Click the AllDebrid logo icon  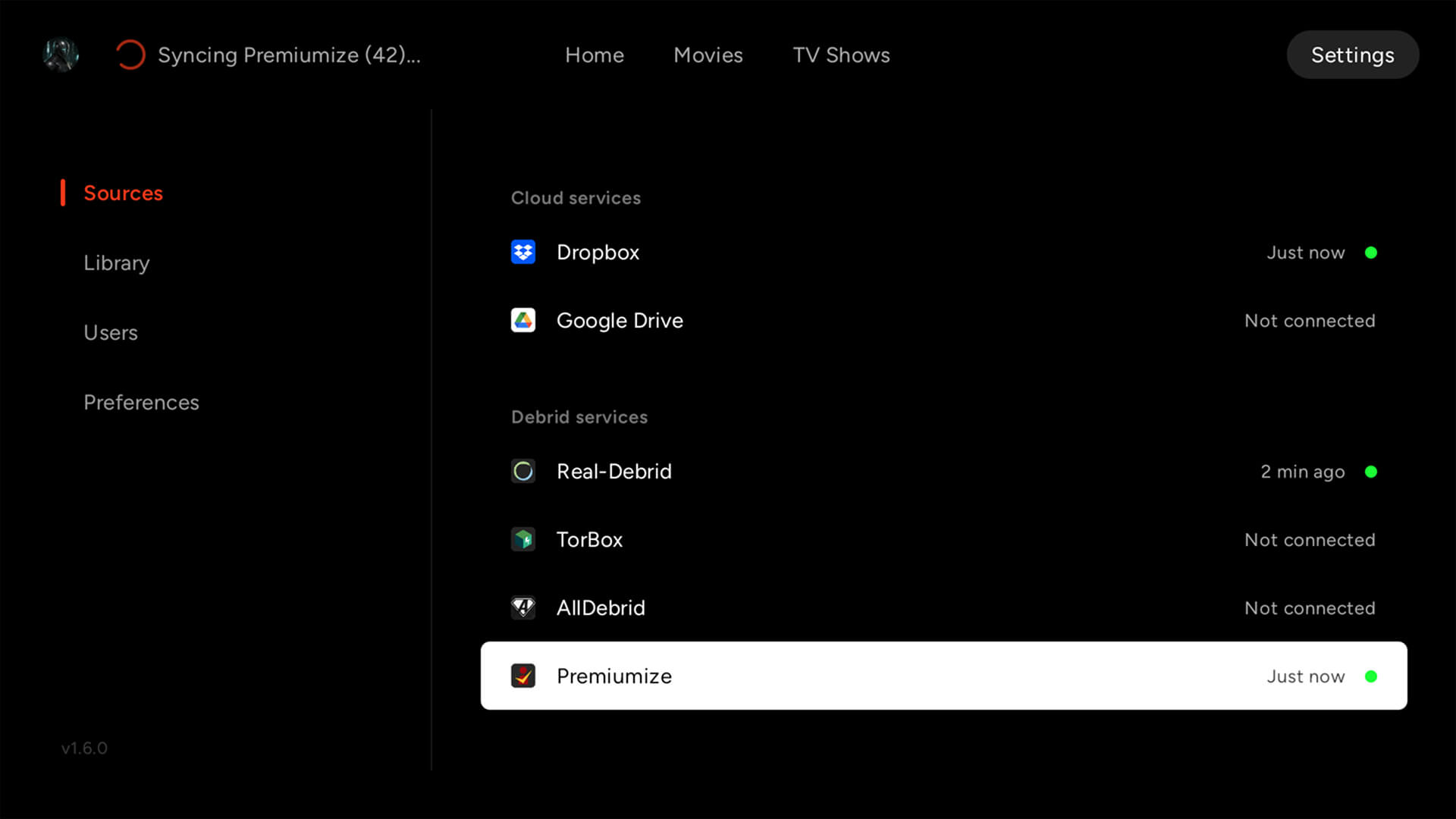pos(523,607)
